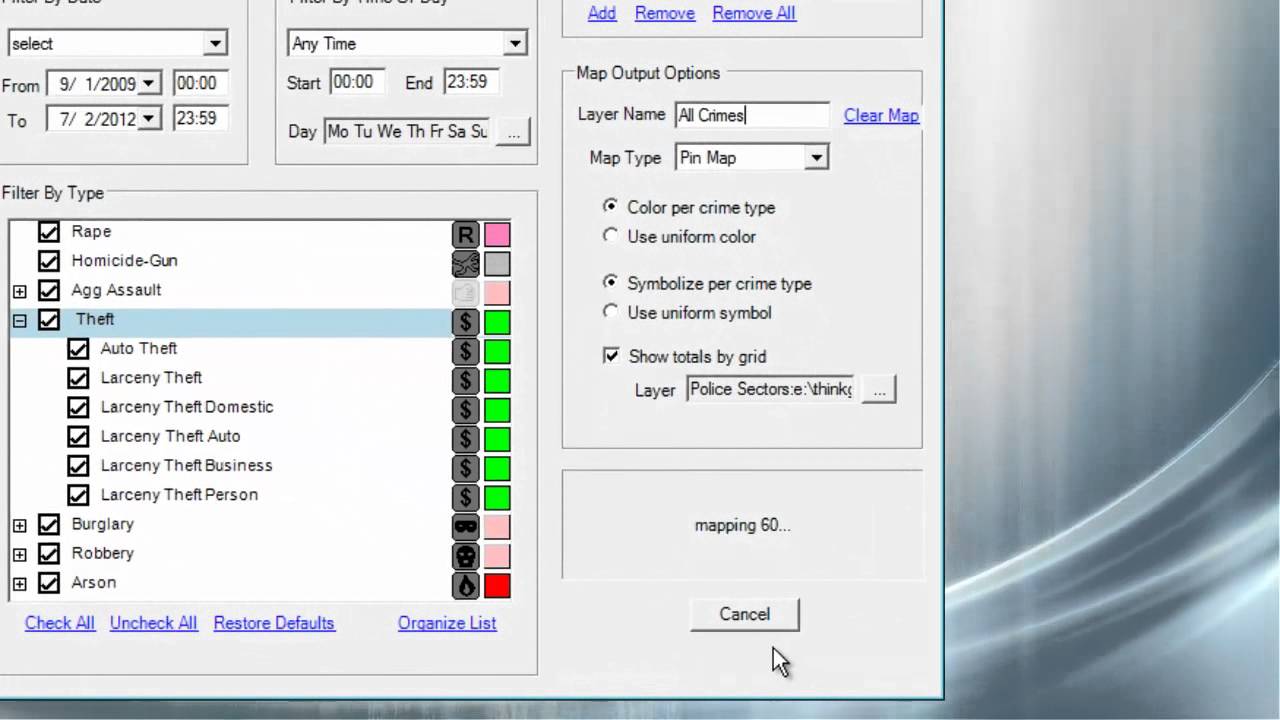The height and width of the screenshot is (720, 1280).
Task: Open the To date picker arrow
Action: (148, 119)
